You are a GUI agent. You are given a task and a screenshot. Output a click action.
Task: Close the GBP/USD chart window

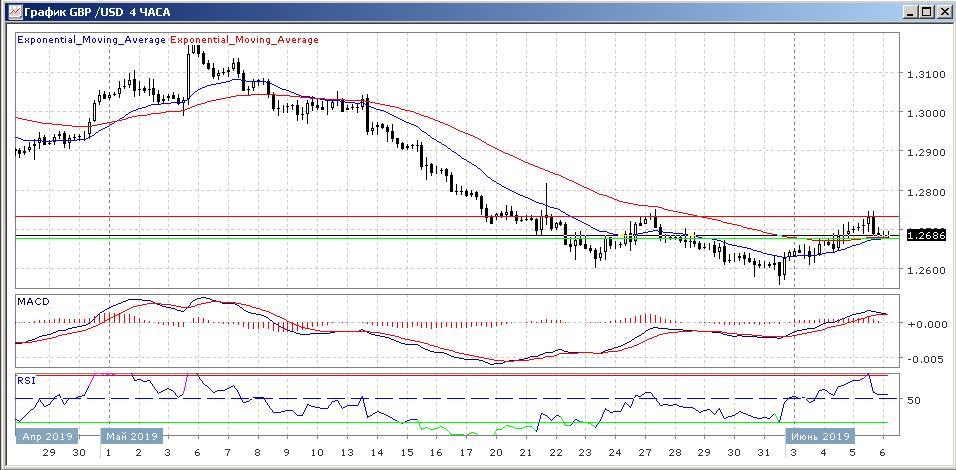[x=943, y=12]
